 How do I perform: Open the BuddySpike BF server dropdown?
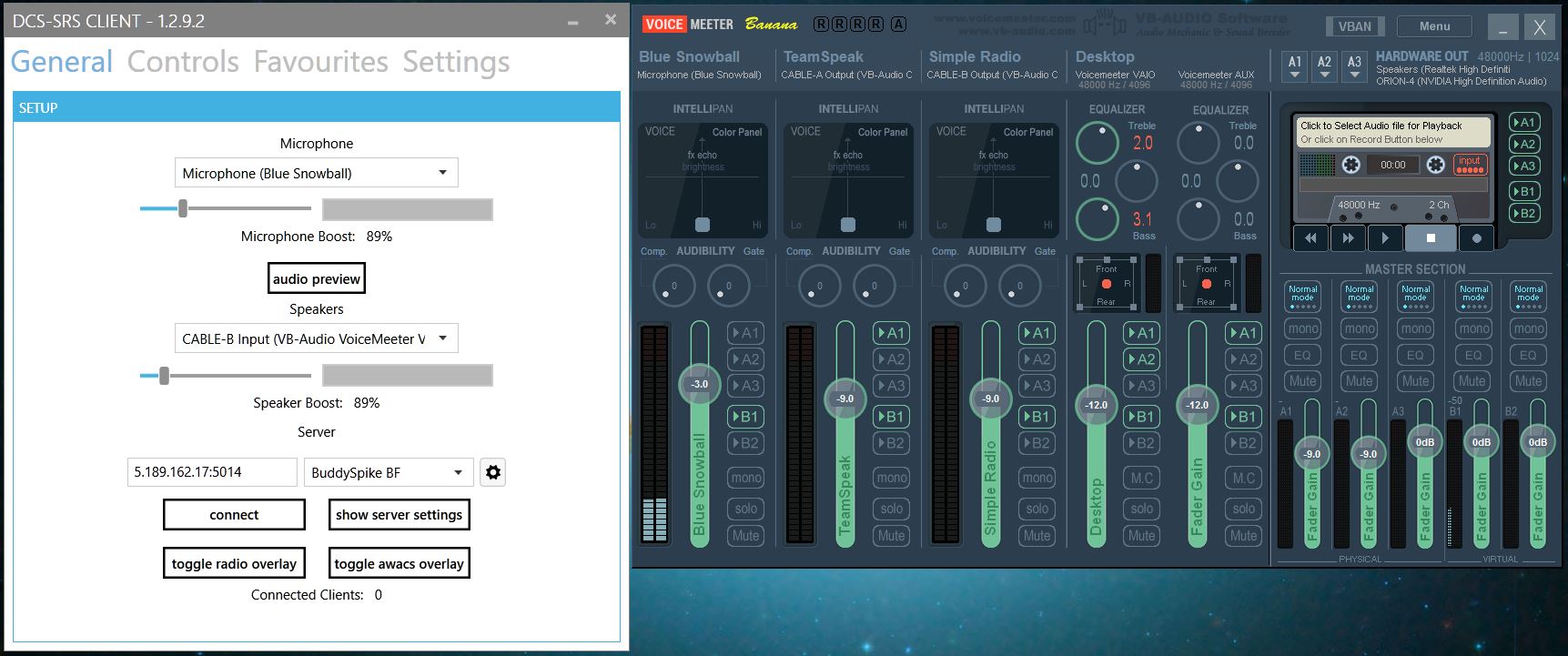389,472
